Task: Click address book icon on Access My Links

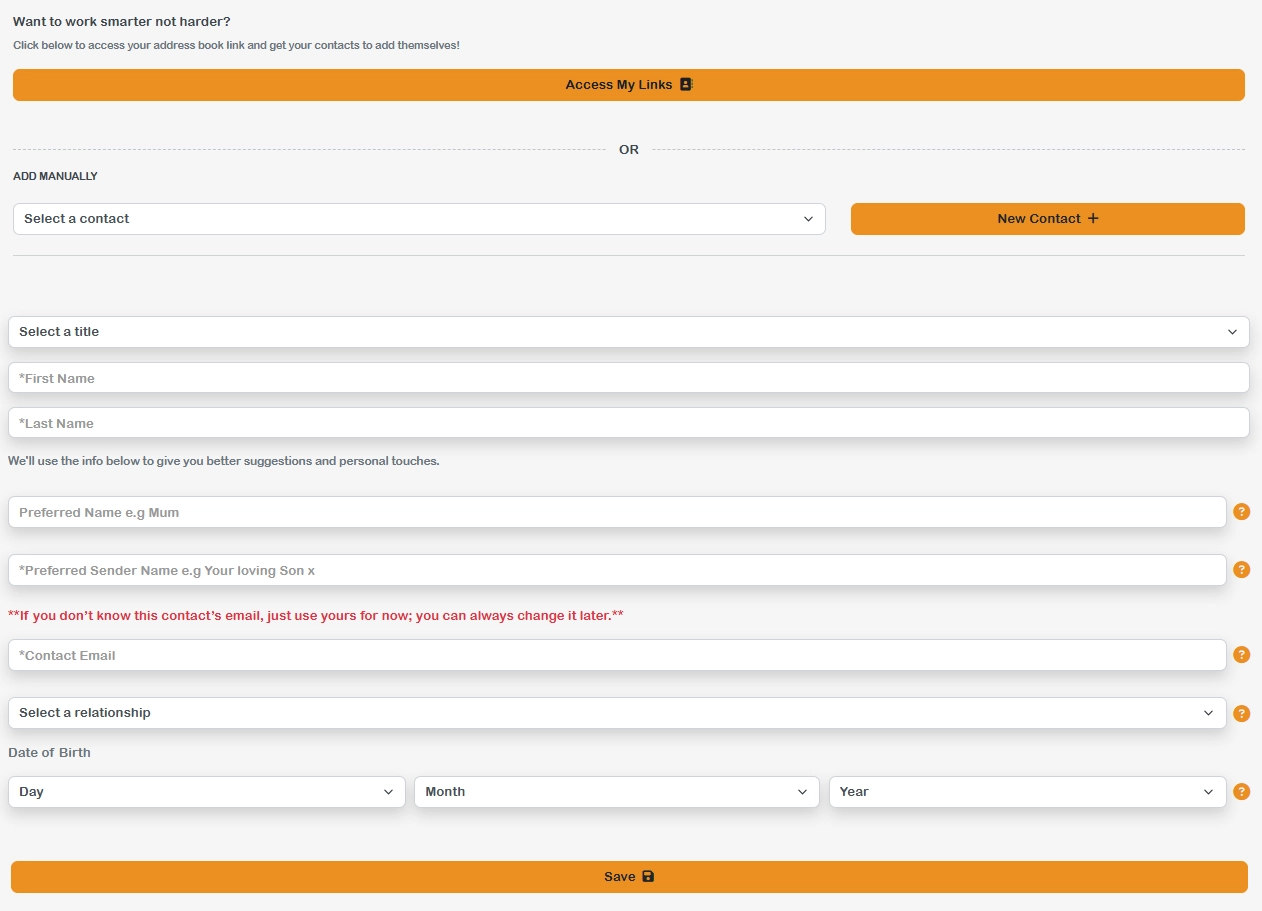Action: (x=686, y=85)
